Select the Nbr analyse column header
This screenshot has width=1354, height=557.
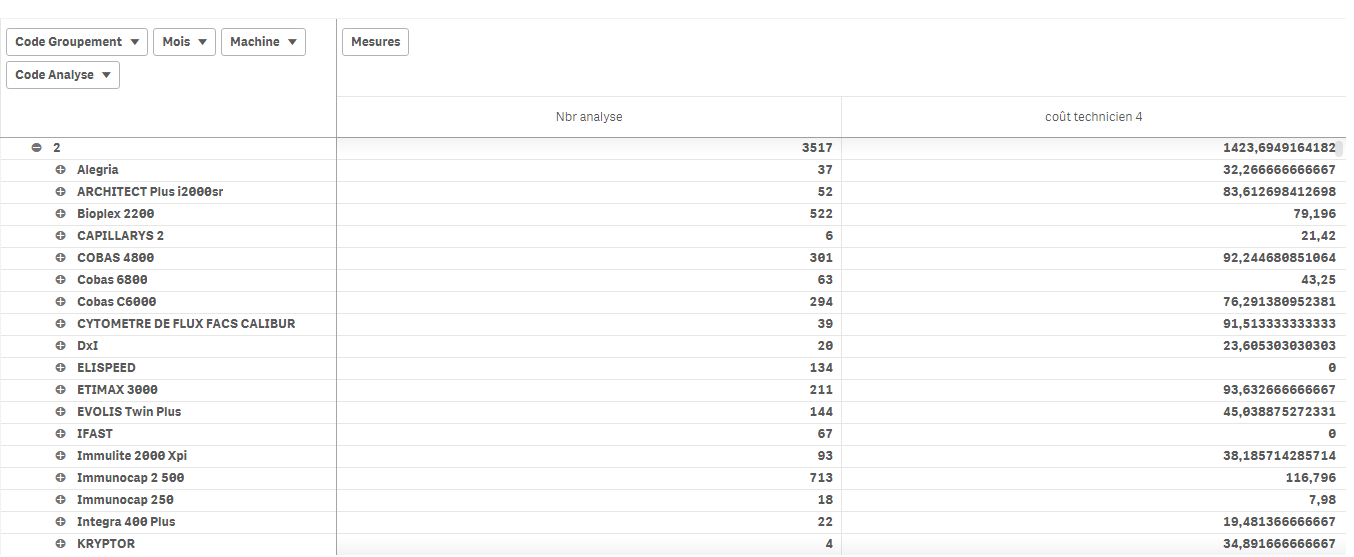point(589,117)
